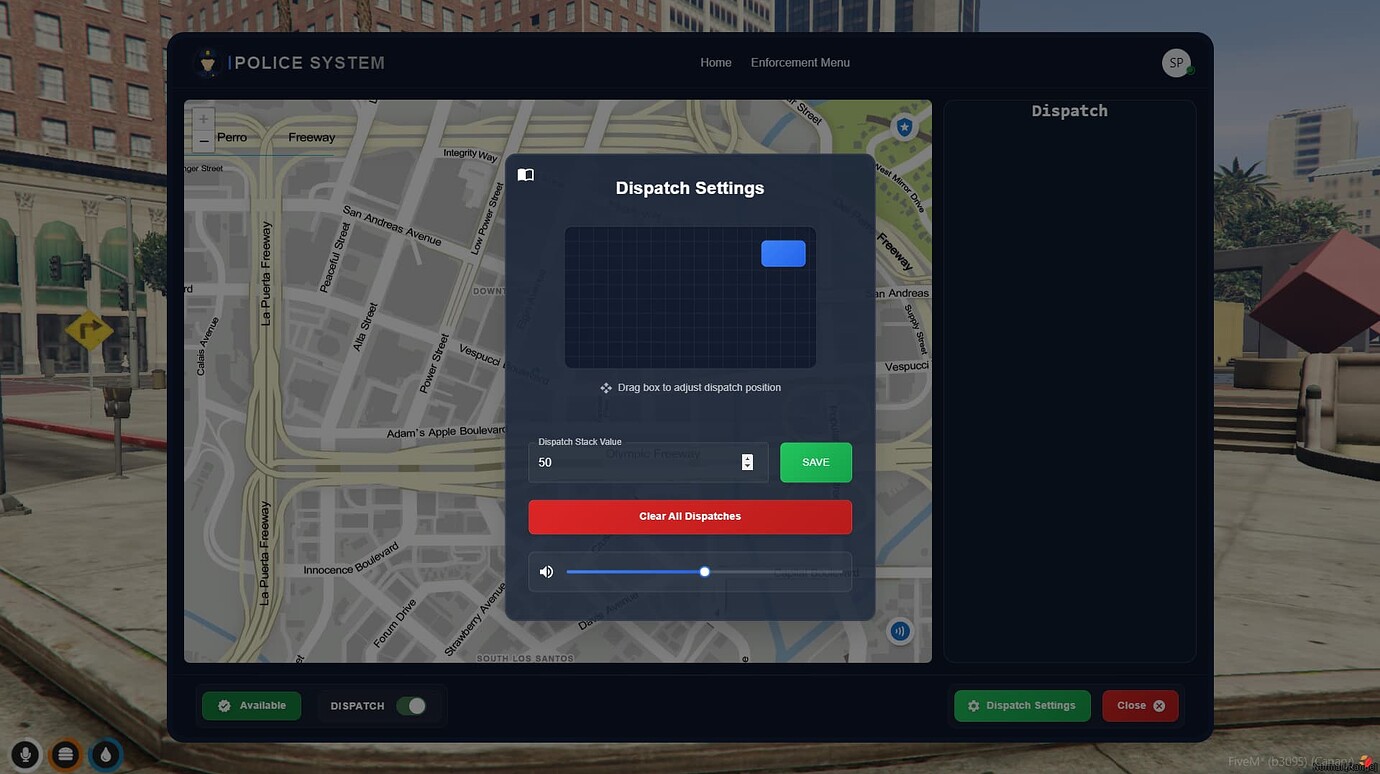Screen dimensions: 1380x774
Task: Open the Home menu item
Action: tap(715, 62)
